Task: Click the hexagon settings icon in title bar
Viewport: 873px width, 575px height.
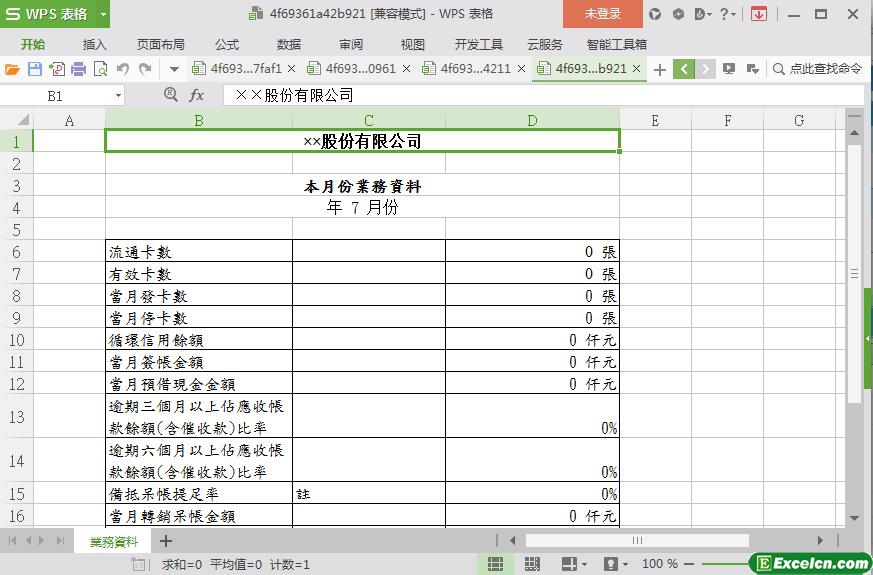Action: (x=678, y=14)
